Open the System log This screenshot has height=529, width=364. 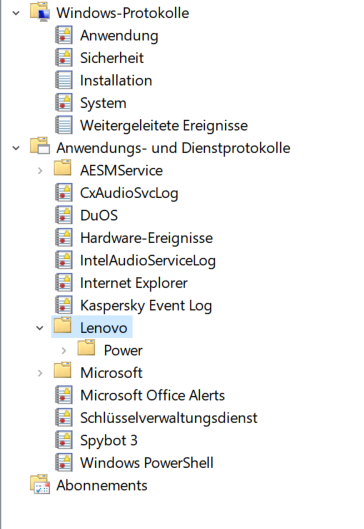pyautogui.click(x=103, y=103)
